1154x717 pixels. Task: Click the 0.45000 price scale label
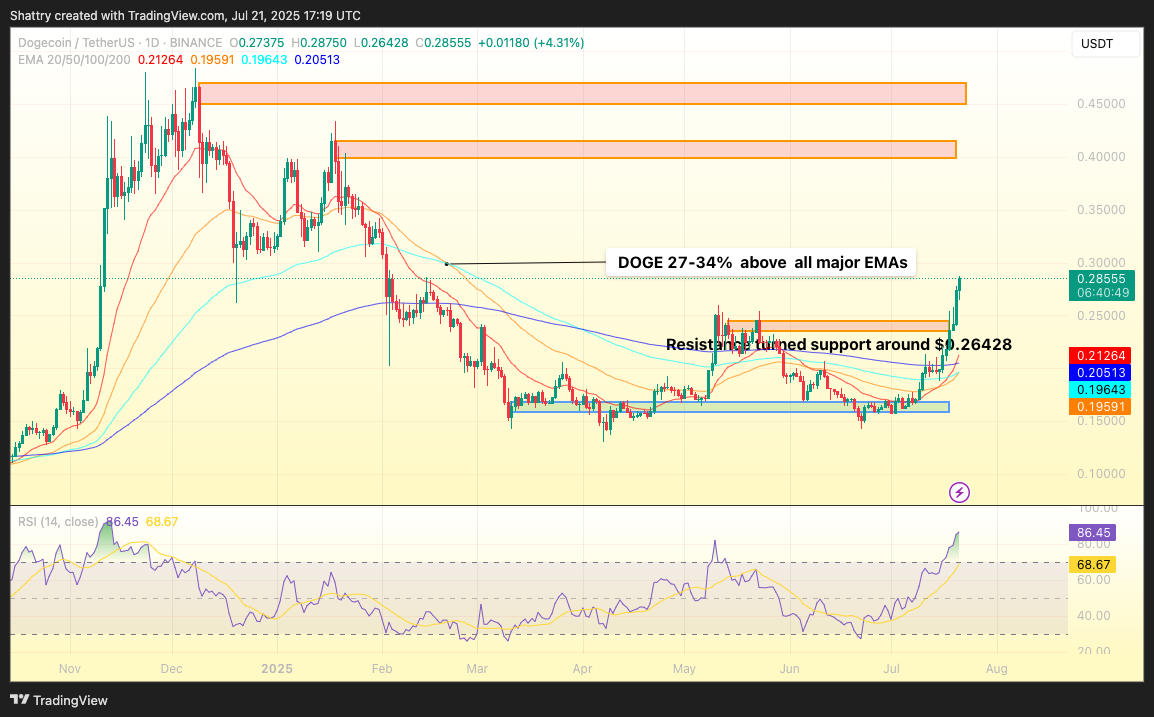pos(1101,104)
